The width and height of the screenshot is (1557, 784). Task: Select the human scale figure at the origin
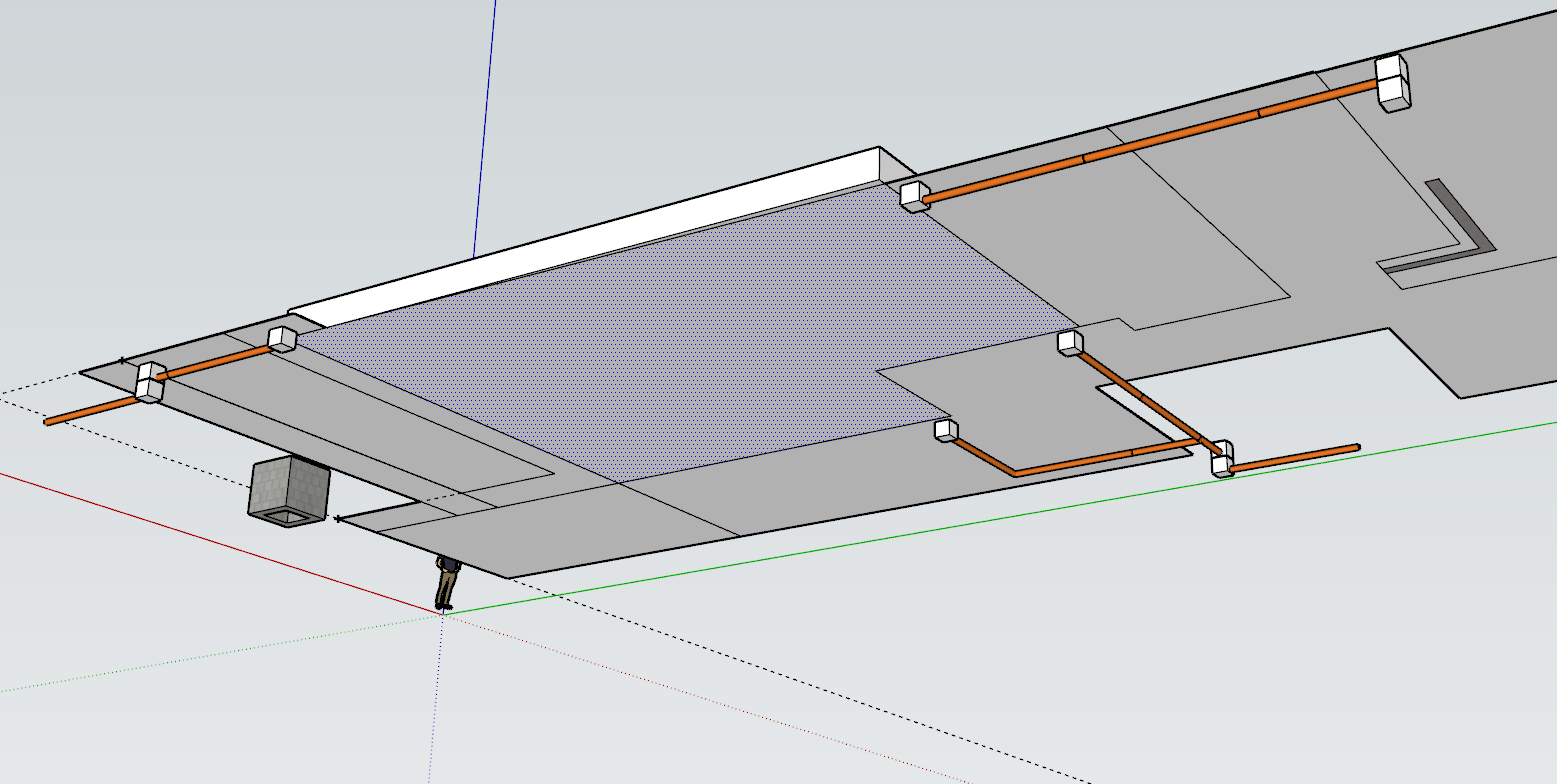(x=446, y=584)
